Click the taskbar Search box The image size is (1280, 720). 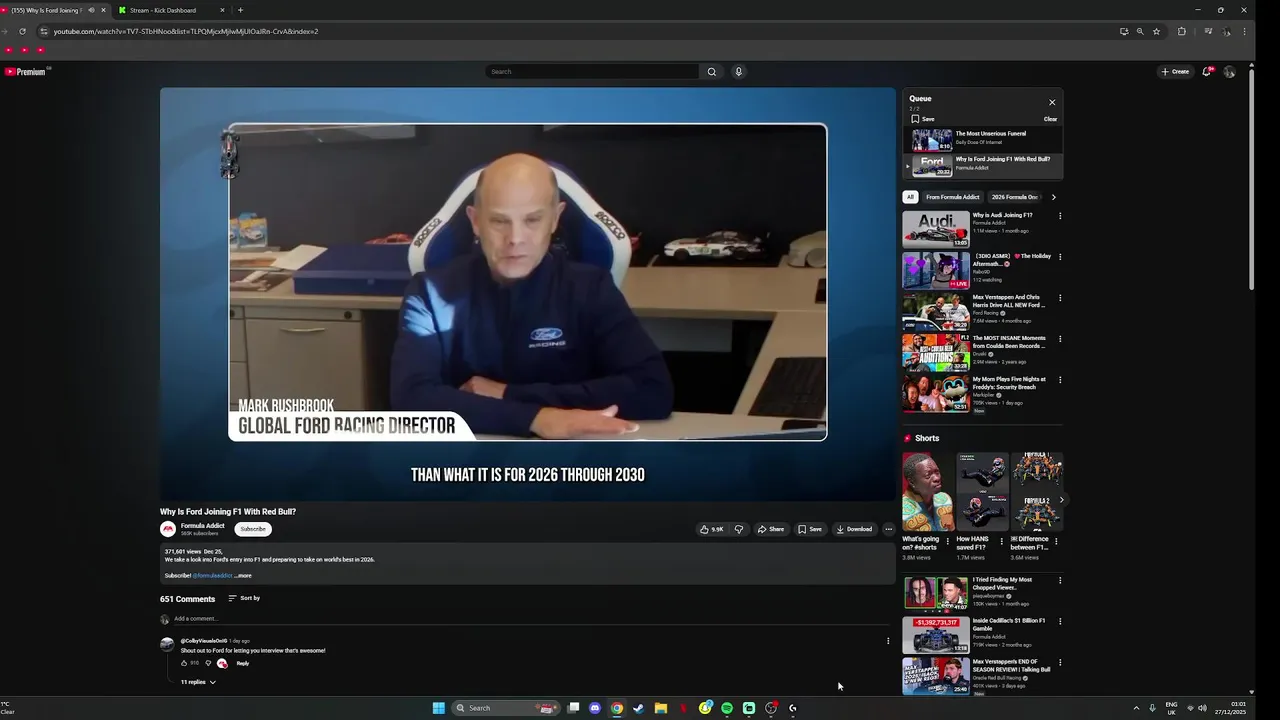point(504,708)
